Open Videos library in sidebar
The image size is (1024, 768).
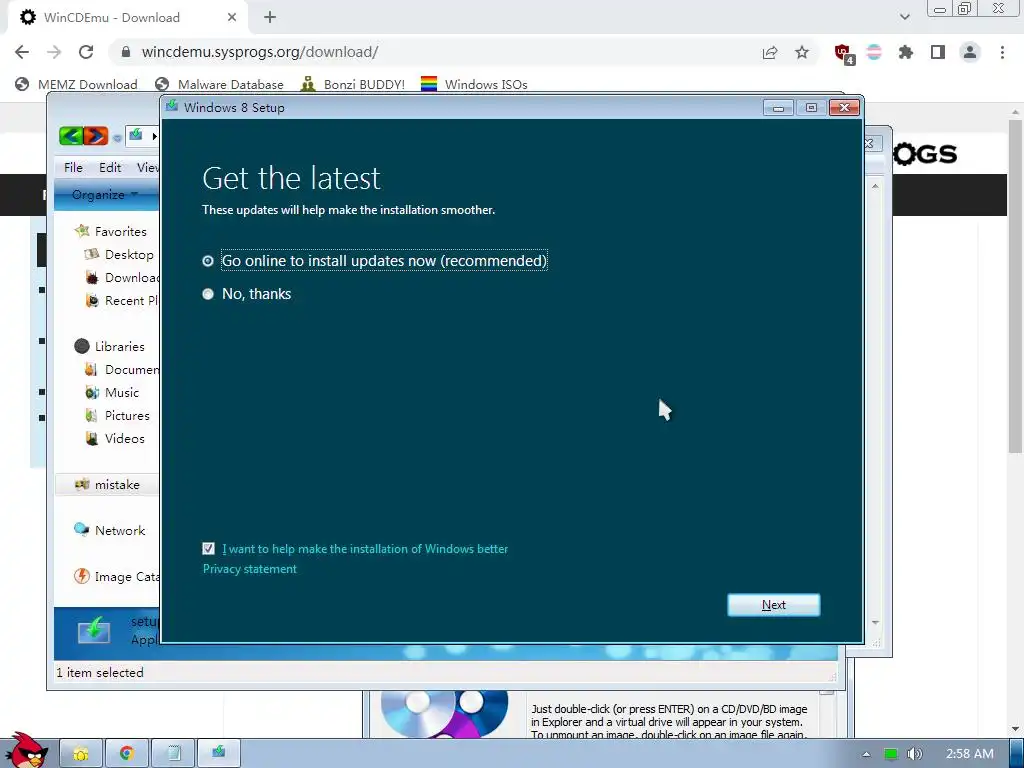(115, 438)
